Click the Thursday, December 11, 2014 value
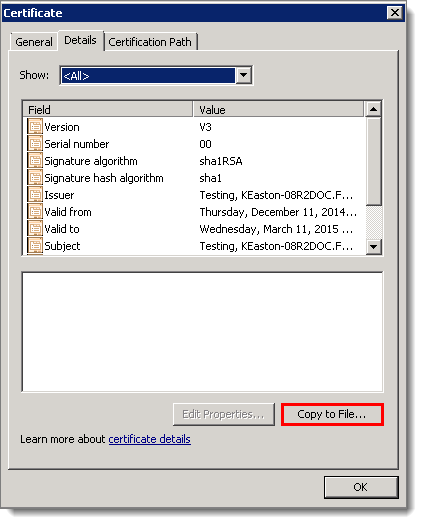The width and height of the screenshot is (422, 524). 278,212
